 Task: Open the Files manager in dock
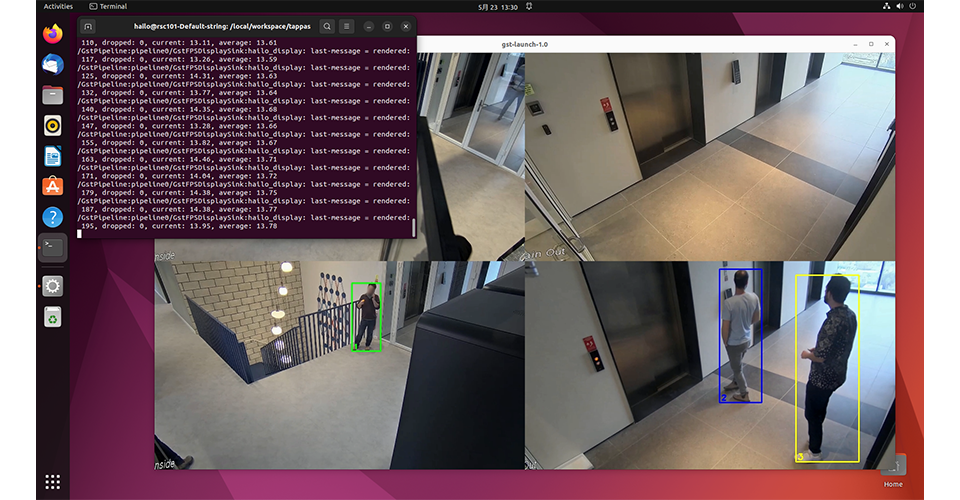tap(52, 95)
